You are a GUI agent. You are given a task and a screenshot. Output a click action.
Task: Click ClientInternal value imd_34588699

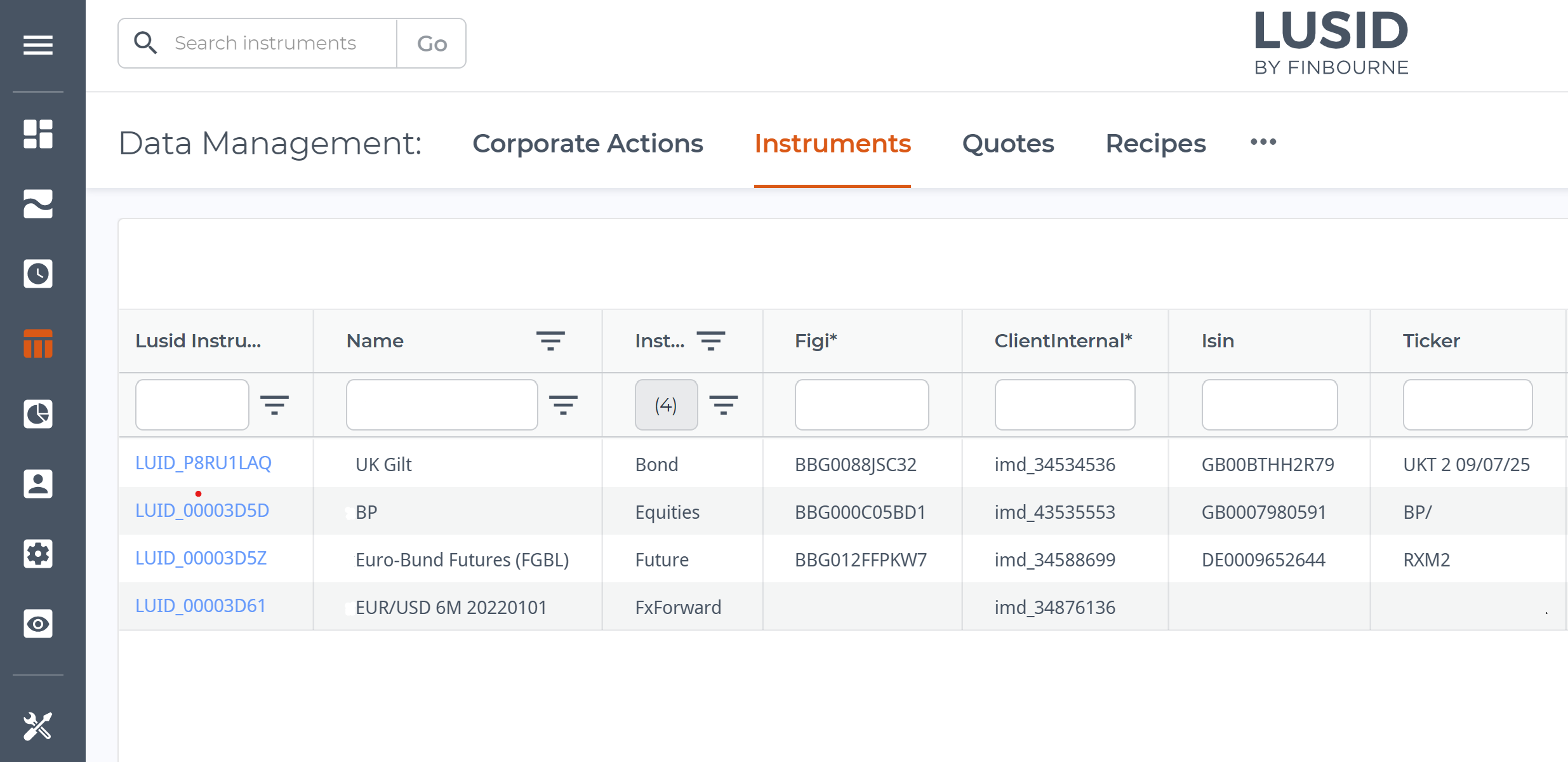pos(1054,559)
